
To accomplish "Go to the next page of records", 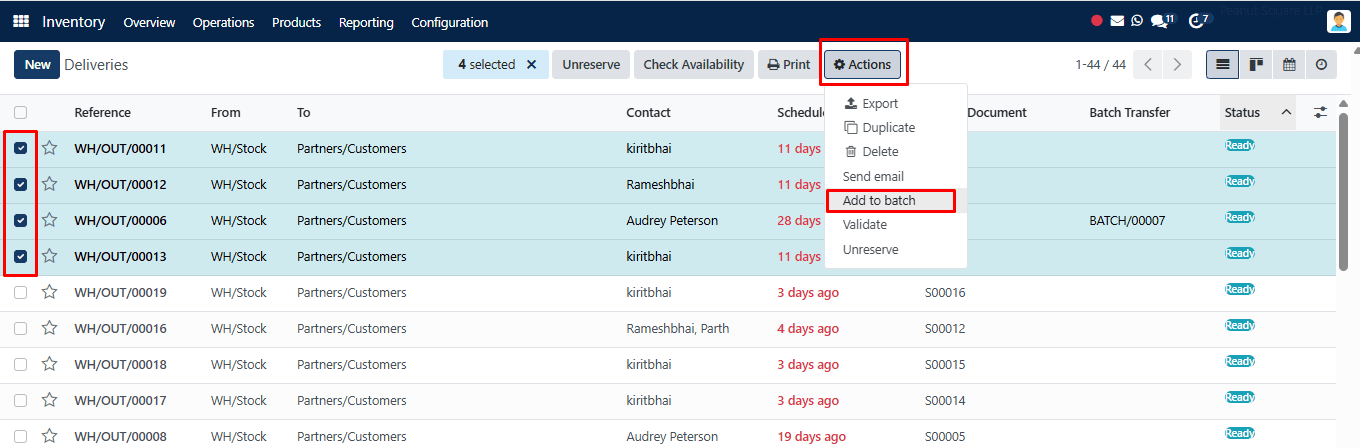I will click(1178, 65).
